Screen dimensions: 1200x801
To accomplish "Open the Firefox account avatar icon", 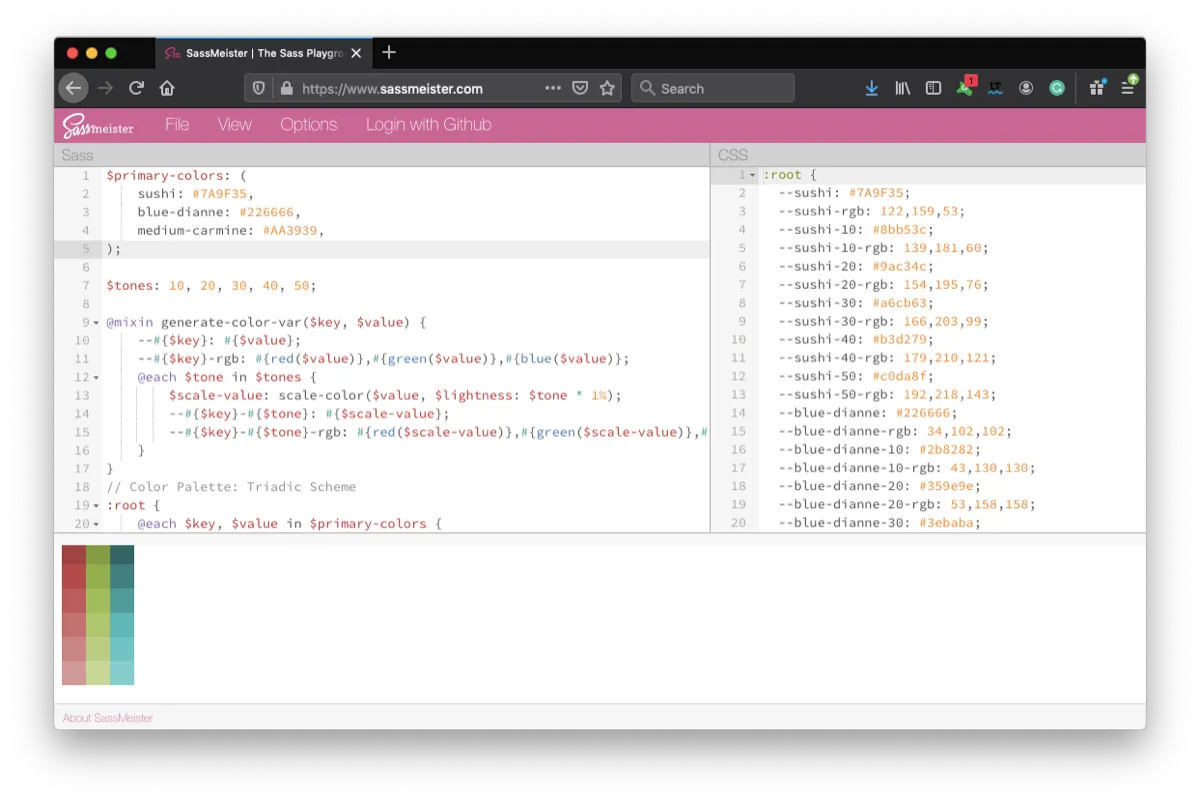I will [x=1026, y=88].
